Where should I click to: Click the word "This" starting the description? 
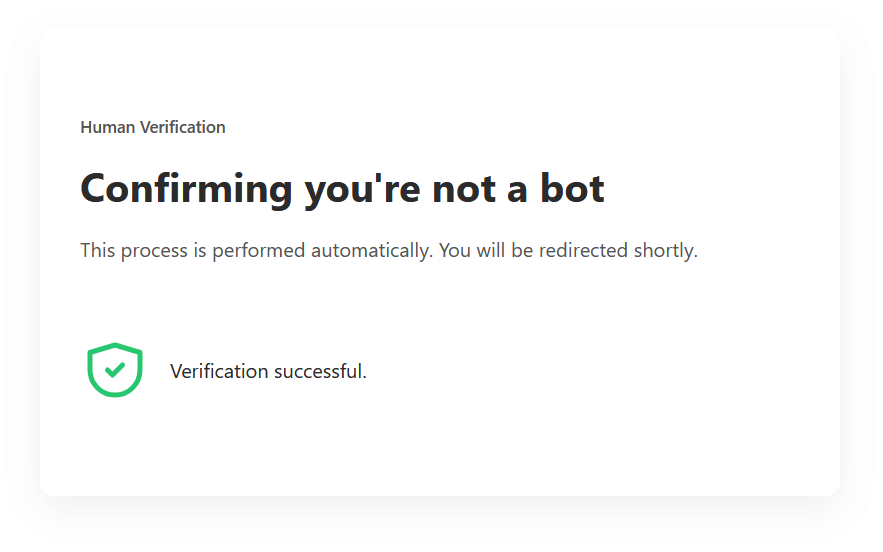[97, 250]
